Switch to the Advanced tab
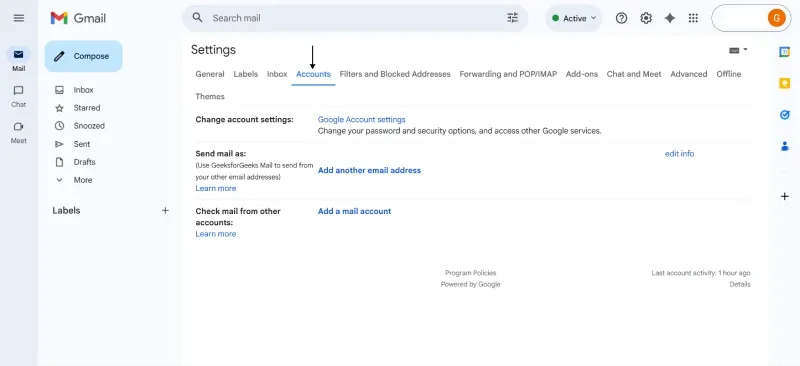 click(689, 74)
